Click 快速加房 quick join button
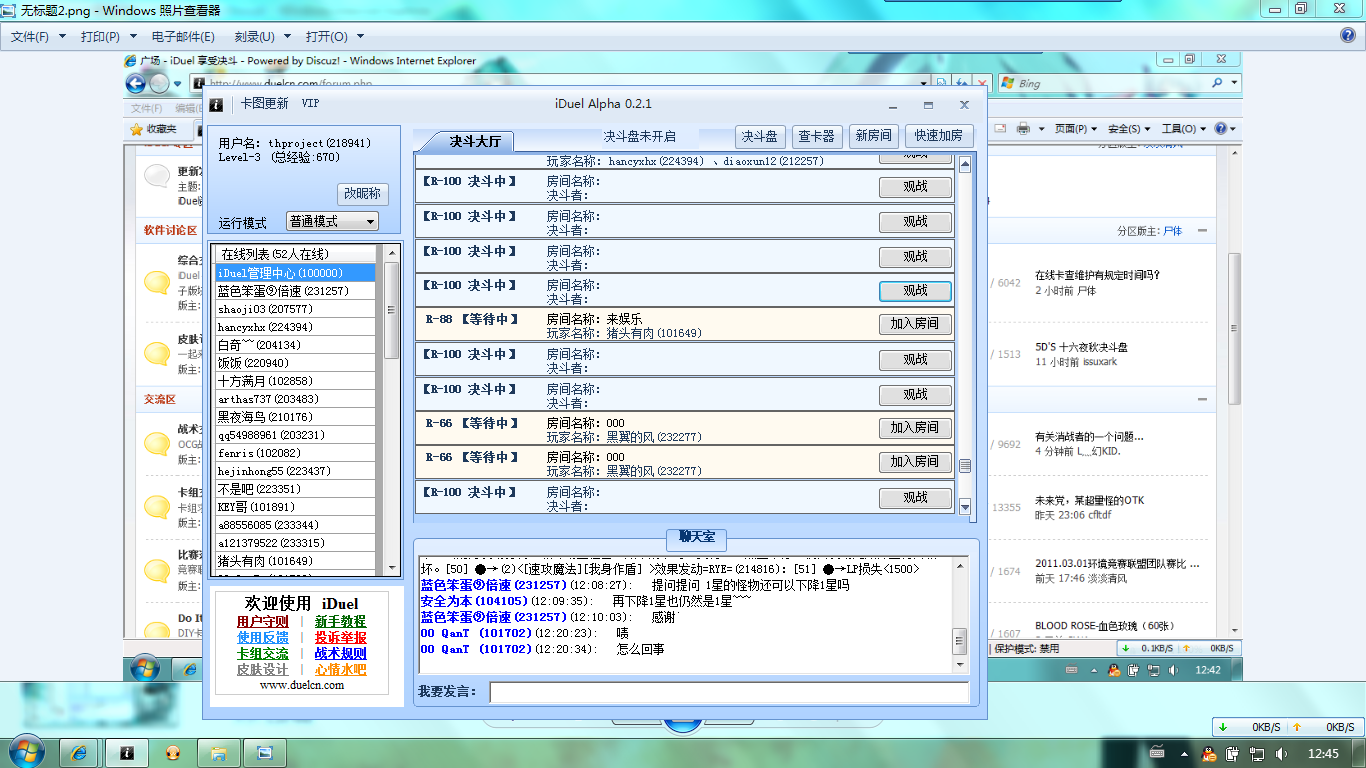The height and width of the screenshot is (768, 1366). click(938, 136)
